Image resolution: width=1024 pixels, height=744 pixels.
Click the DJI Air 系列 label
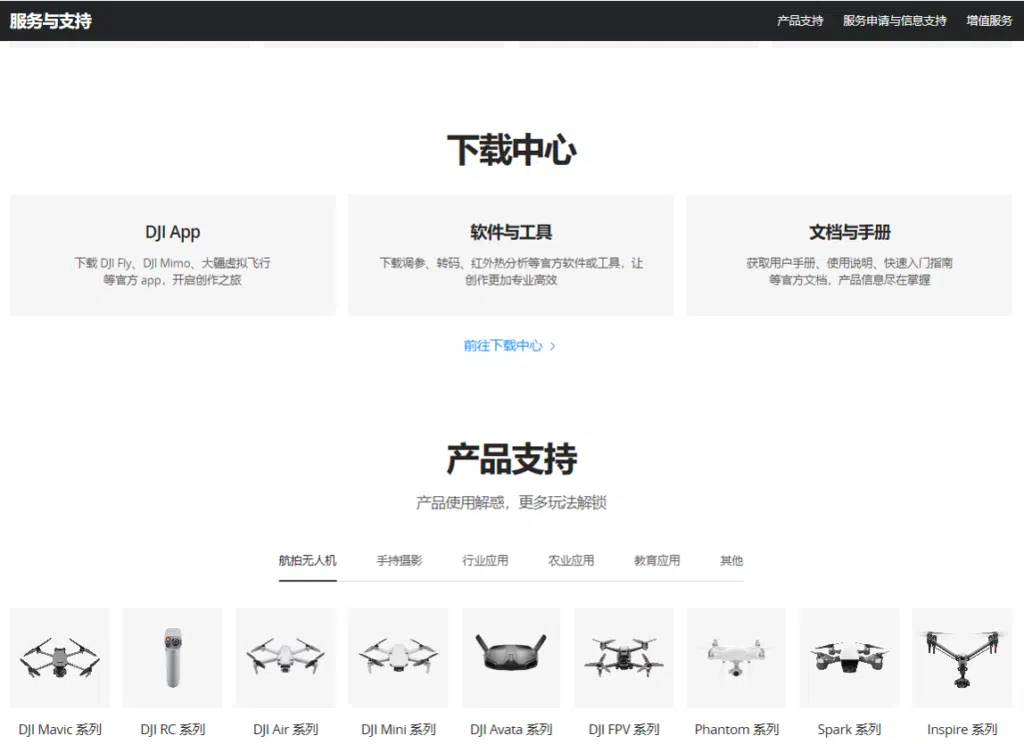286,729
